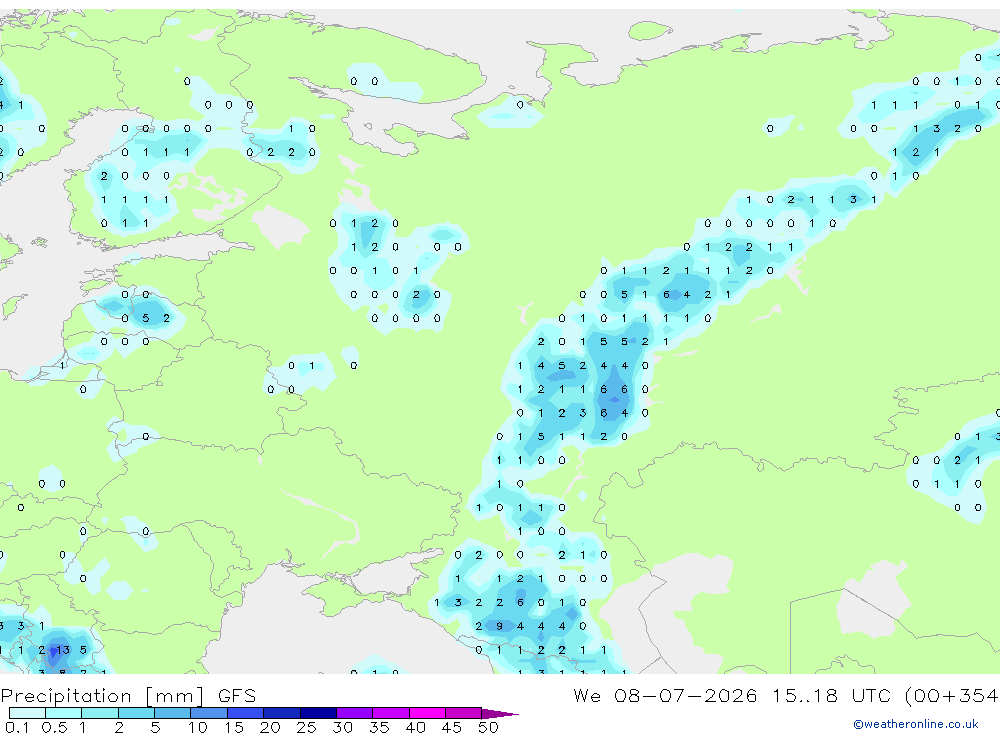Select the 'Precipitation [mm] GFS' title text
The width and height of the screenshot is (1000, 733).
(x=128, y=695)
